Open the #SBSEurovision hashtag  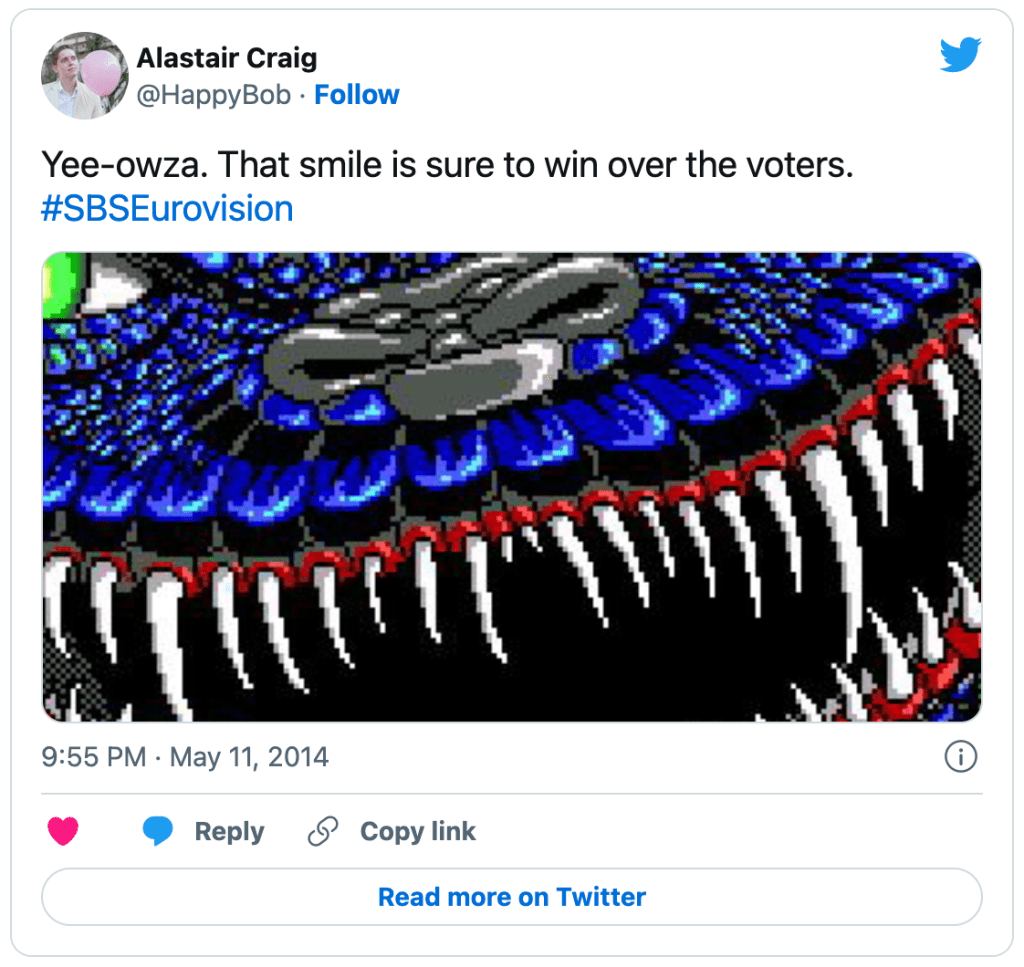pos(167,208)
